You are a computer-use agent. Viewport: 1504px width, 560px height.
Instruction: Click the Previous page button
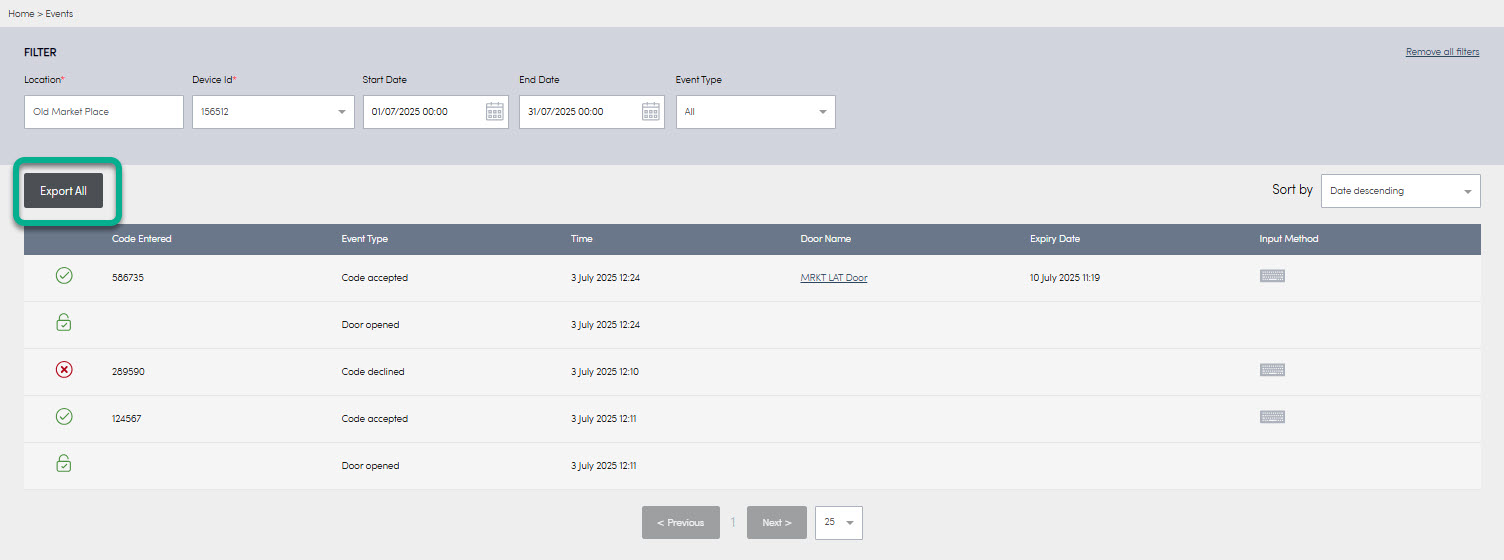[681, 522]
